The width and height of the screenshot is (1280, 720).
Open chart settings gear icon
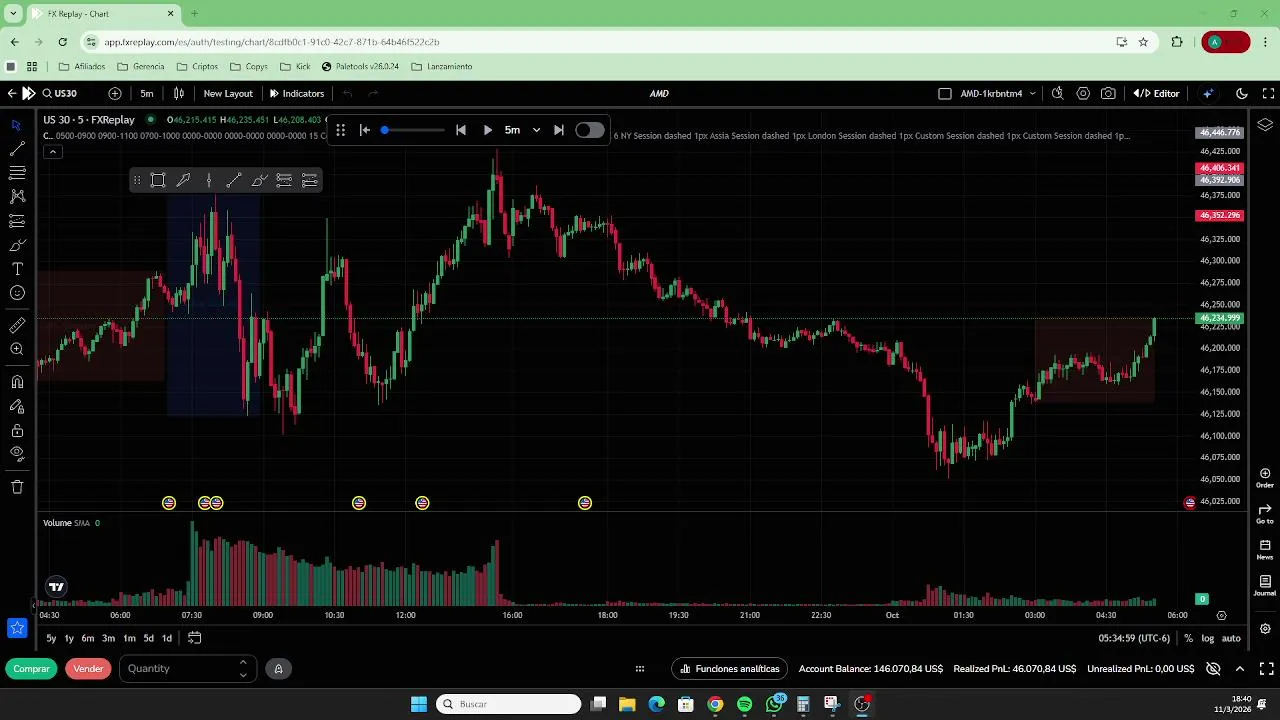pos(1083,93)
